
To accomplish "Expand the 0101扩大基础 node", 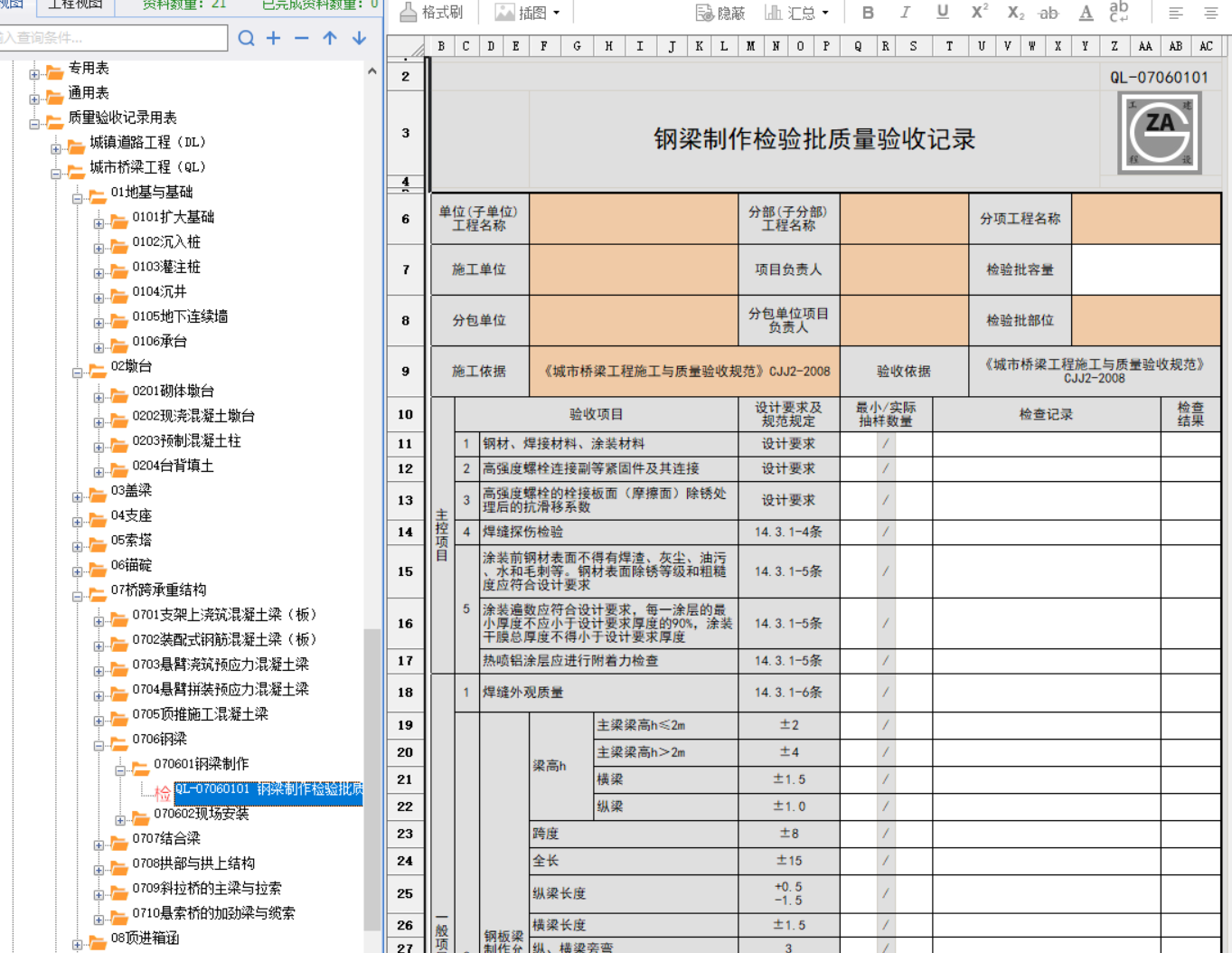I will click(99, 223).
